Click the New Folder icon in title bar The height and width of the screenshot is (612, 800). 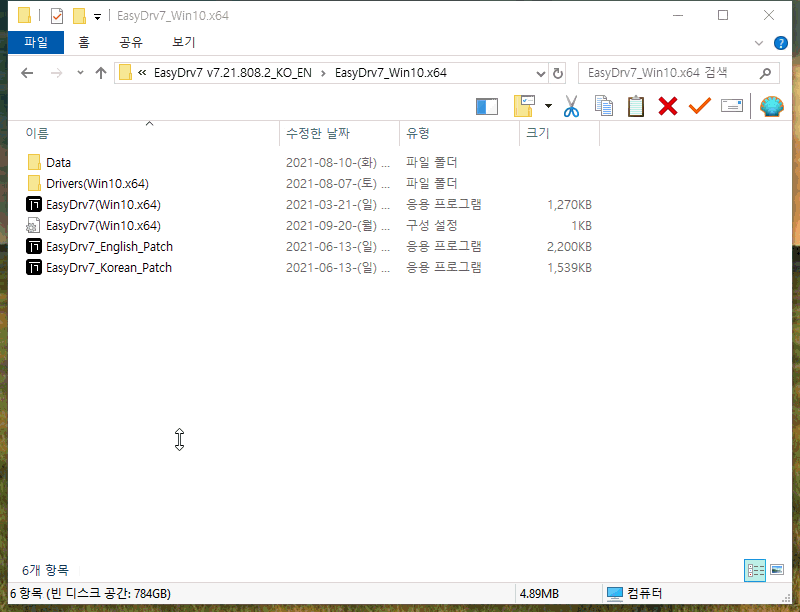click(x=79, y=16)
